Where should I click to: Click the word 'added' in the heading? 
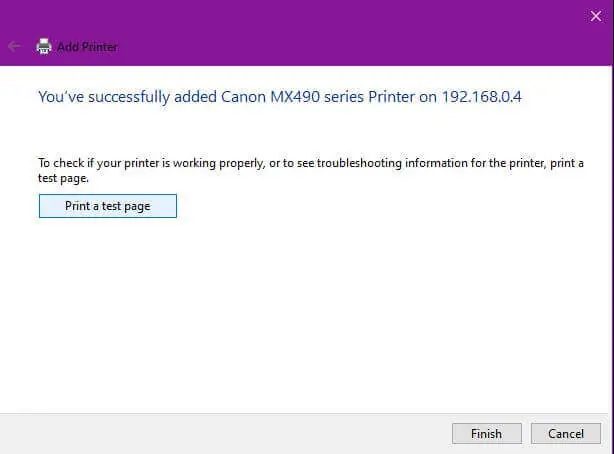(x=195, y=97)
